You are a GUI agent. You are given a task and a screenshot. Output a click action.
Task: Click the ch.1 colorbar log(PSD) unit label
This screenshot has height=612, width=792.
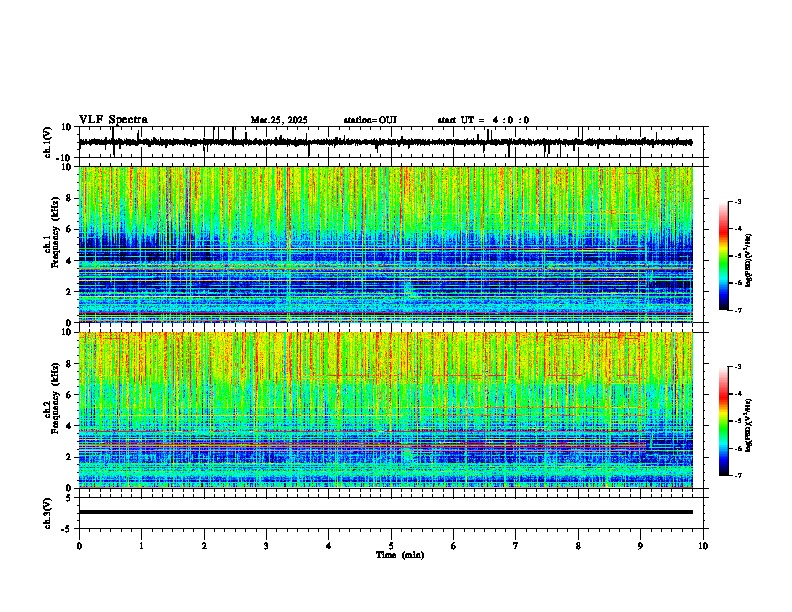click(749, 260)
